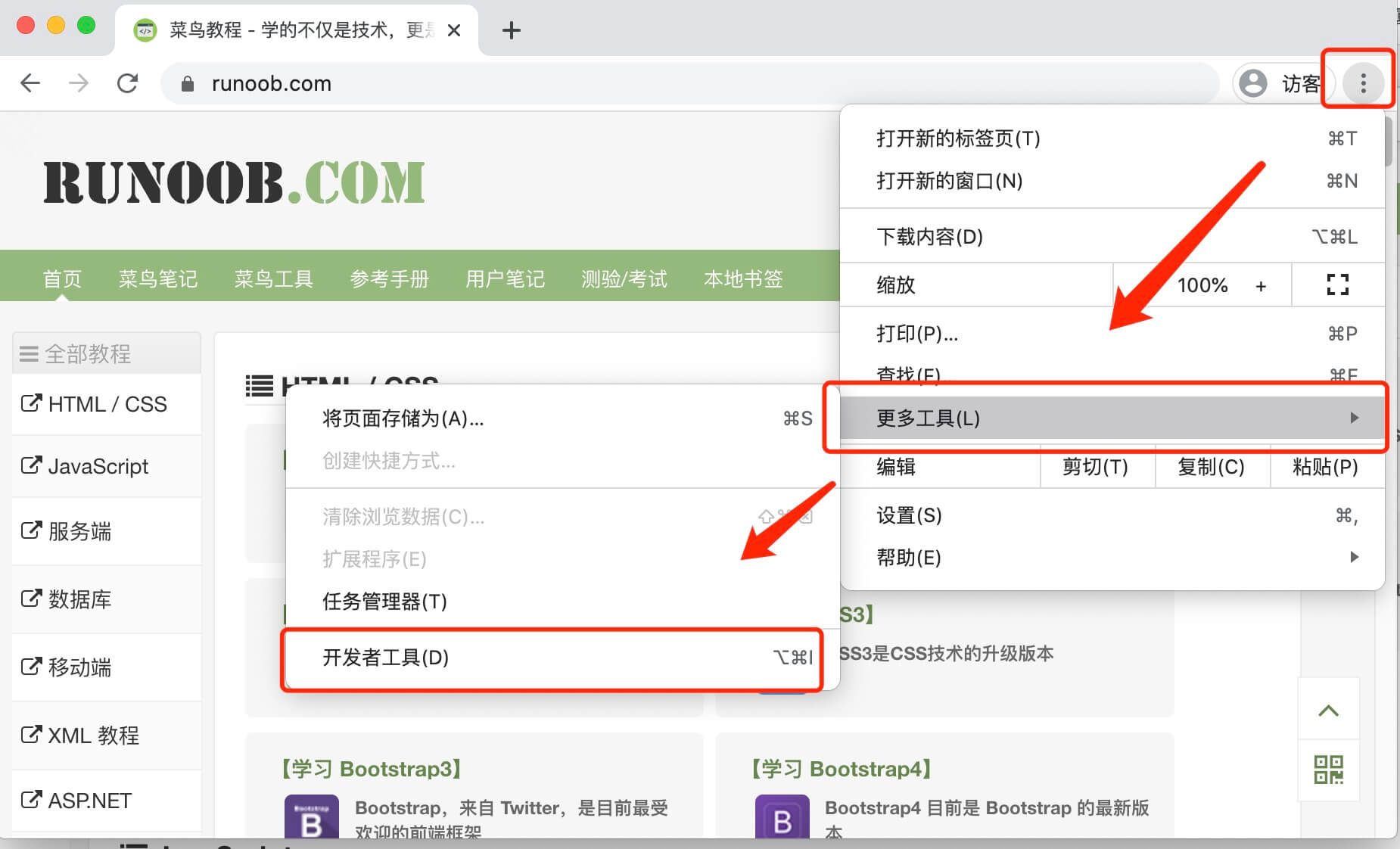Image resolution: width=1400 pixels, height=849 pixels.
Task: Open the Chrome three-dot menu
Action: [x=1364, y=83]
